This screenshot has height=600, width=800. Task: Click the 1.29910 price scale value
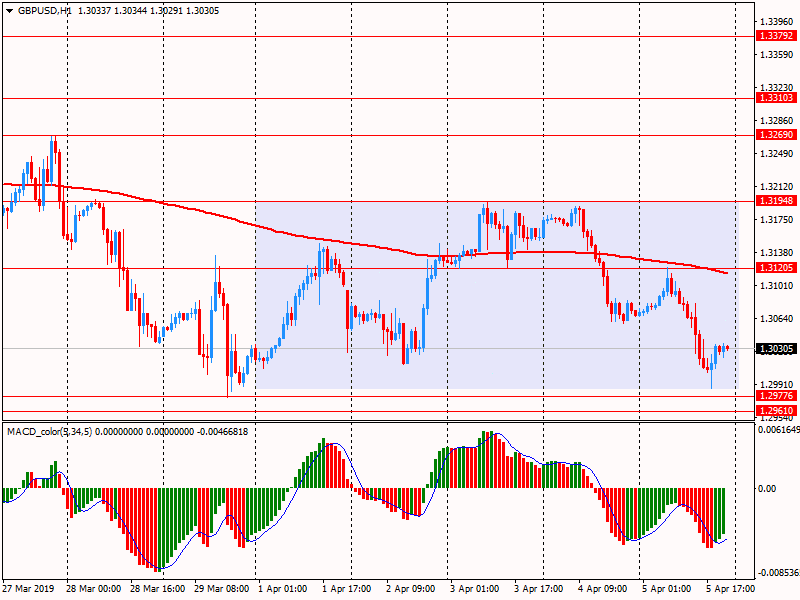[777, 385]
